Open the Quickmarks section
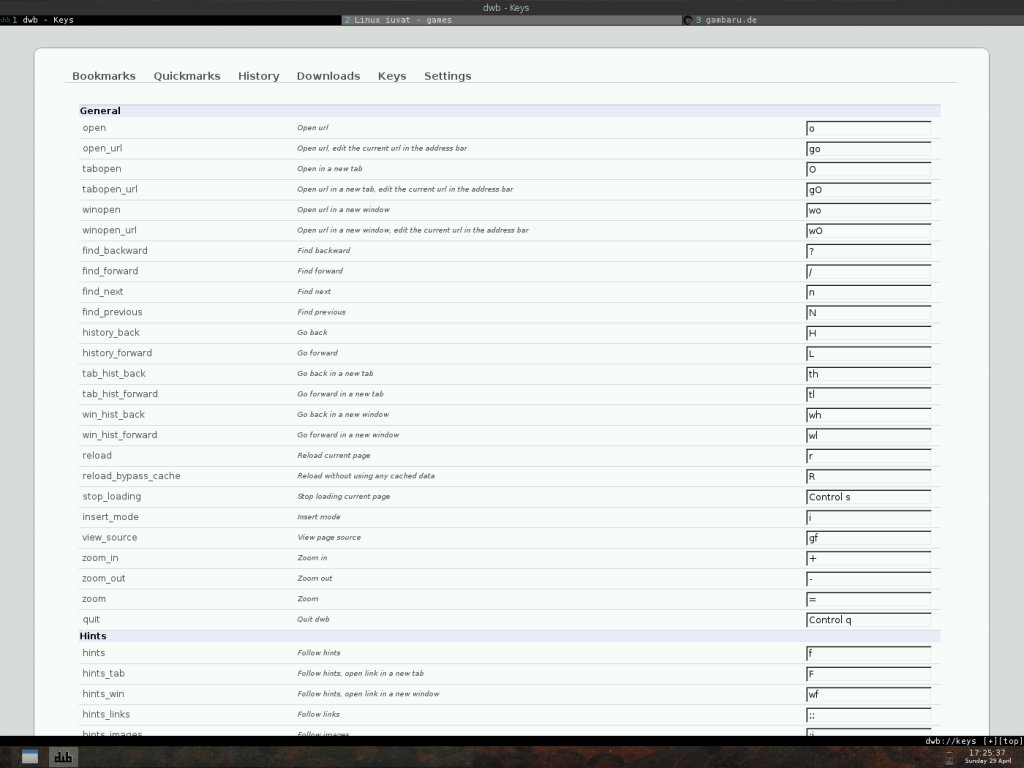1024x768 pixels. coord(186,75)
